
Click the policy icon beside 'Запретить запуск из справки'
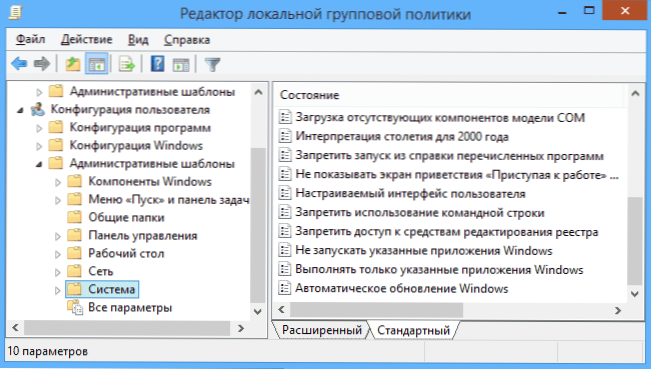[x=285, y=155]
